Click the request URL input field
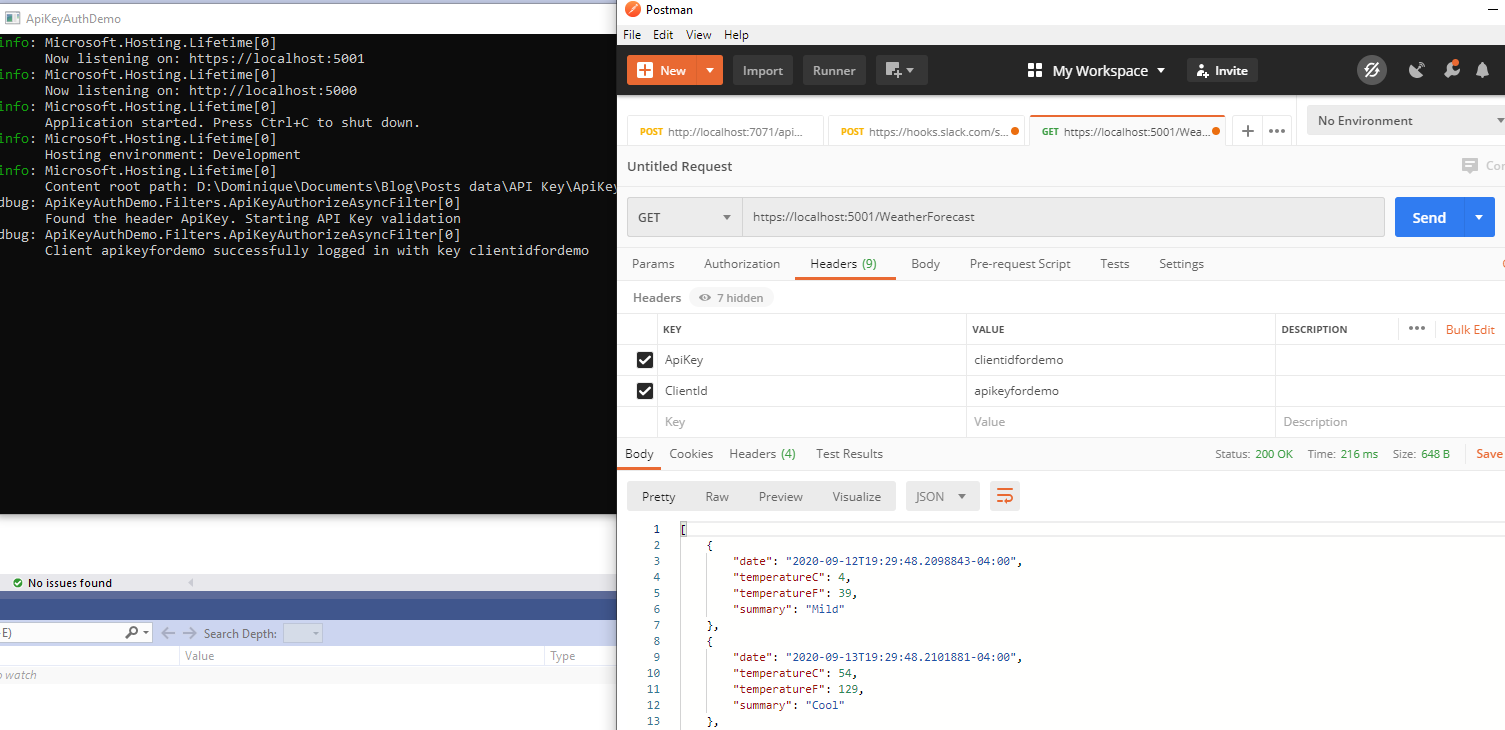Image resolution: width=1505 pixels, height=730 pixels. click(1063, 217)
